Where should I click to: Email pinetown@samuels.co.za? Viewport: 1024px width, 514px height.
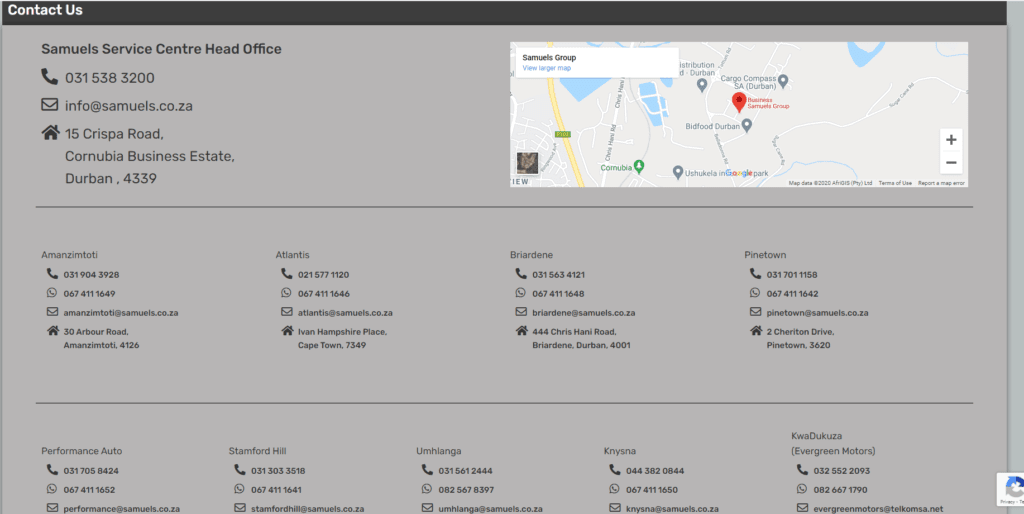[818, 313]
